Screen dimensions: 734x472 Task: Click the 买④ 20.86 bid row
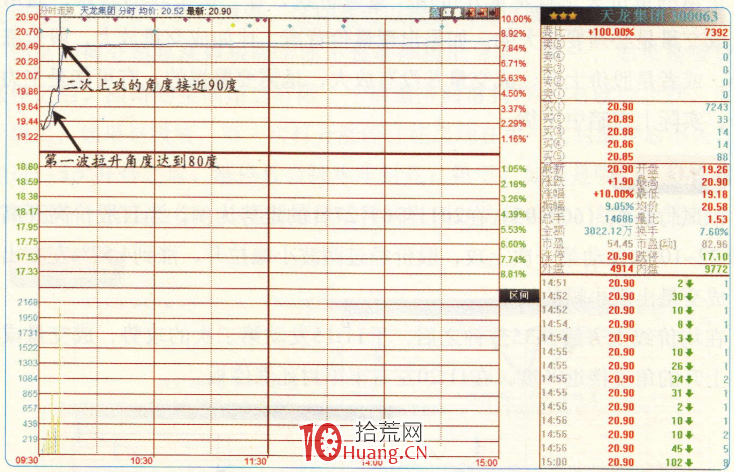(635, 144)
